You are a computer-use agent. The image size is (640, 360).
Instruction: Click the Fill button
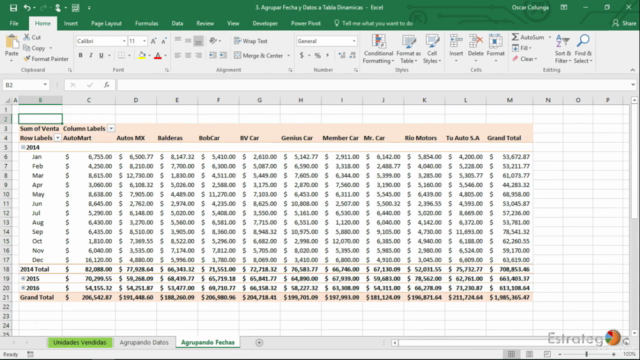pos(521,48)
